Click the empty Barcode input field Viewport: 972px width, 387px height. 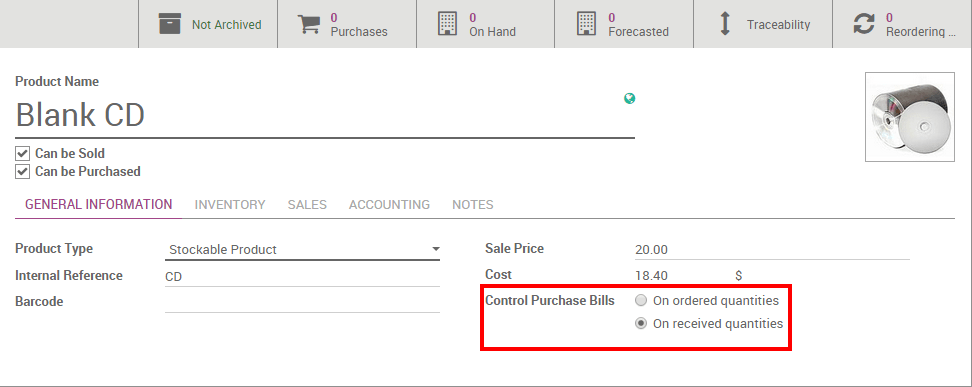pos(303,302)
